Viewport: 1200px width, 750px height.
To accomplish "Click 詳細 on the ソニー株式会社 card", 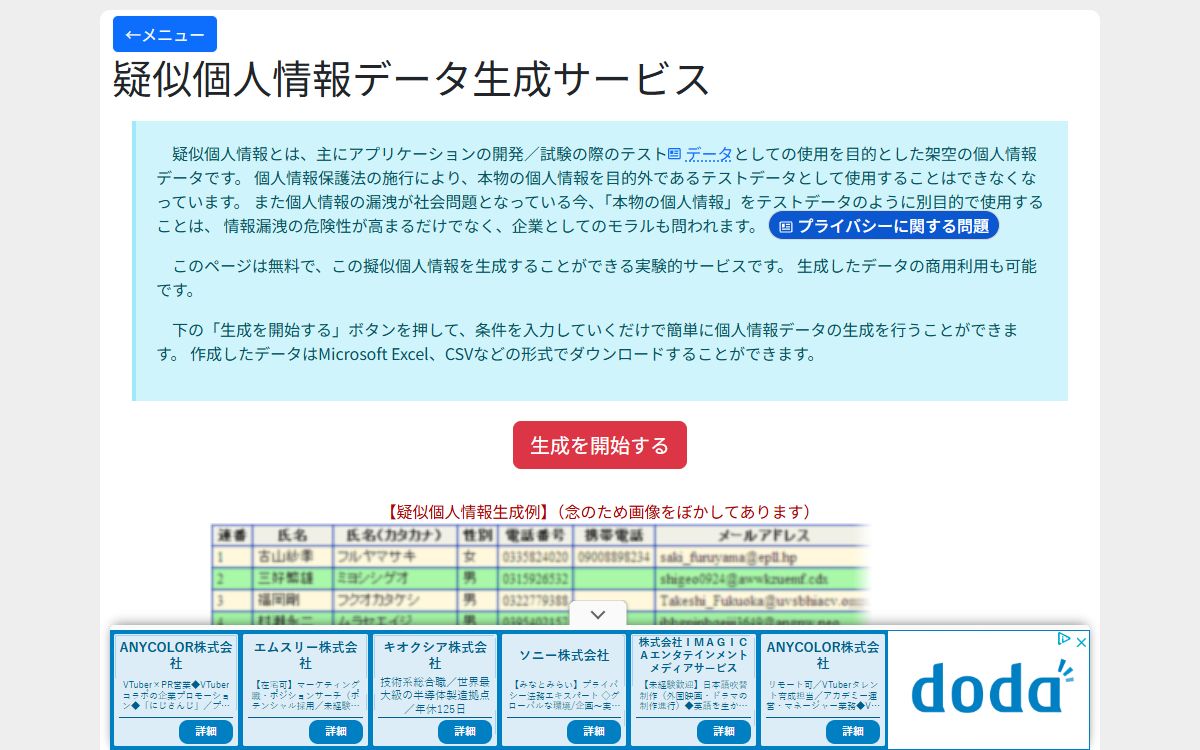I will (594, 731).
